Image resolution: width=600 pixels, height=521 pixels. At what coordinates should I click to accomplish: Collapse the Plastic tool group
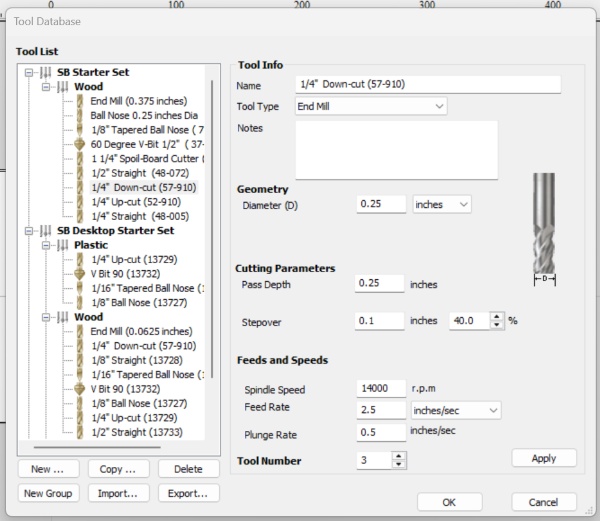click(47, 244)
